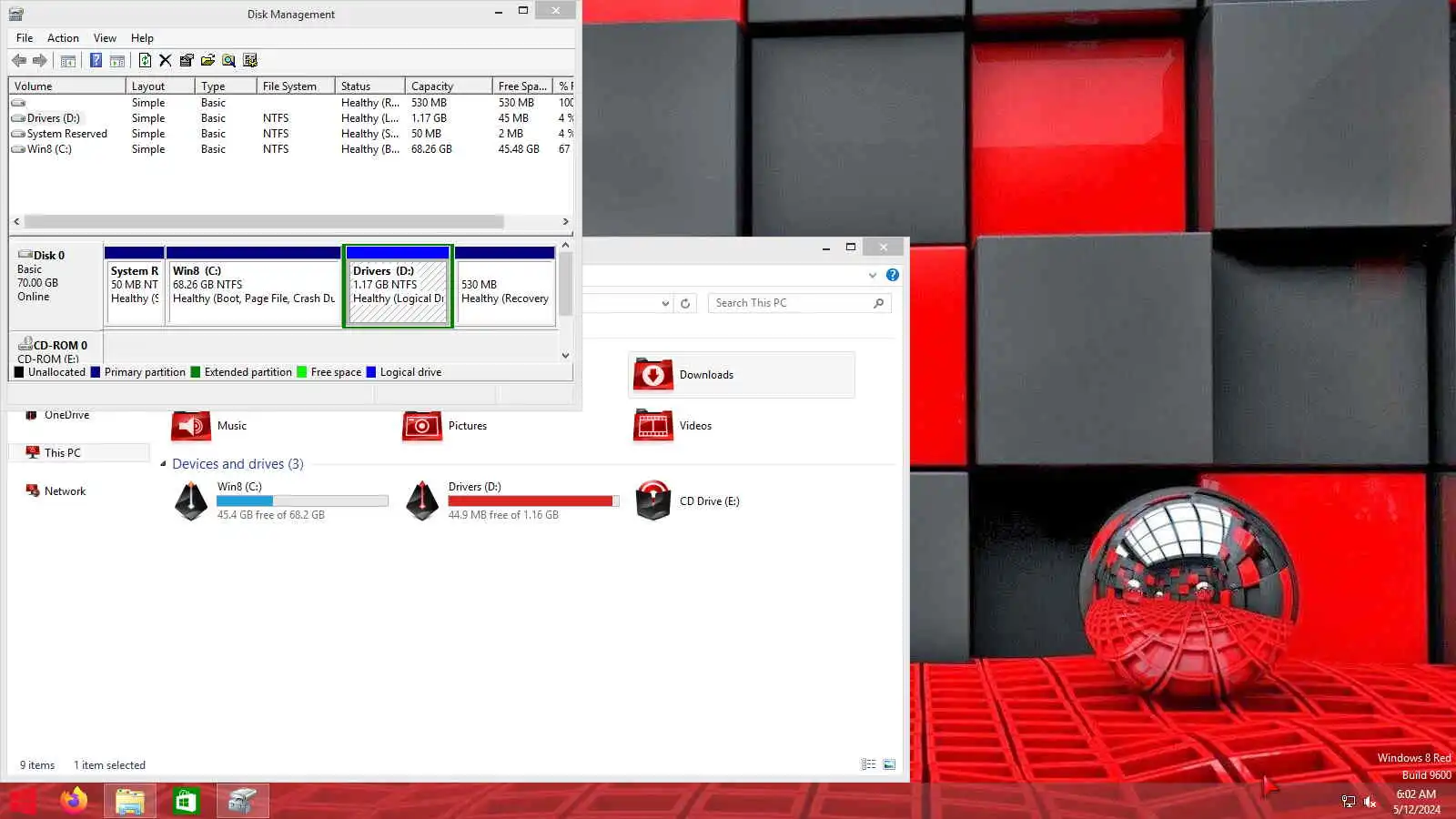Image resolution: width=1456 pixels, height=819 pixels.
Task: Select the Drivers (D:) logical drive block
Action: [398, 286]
